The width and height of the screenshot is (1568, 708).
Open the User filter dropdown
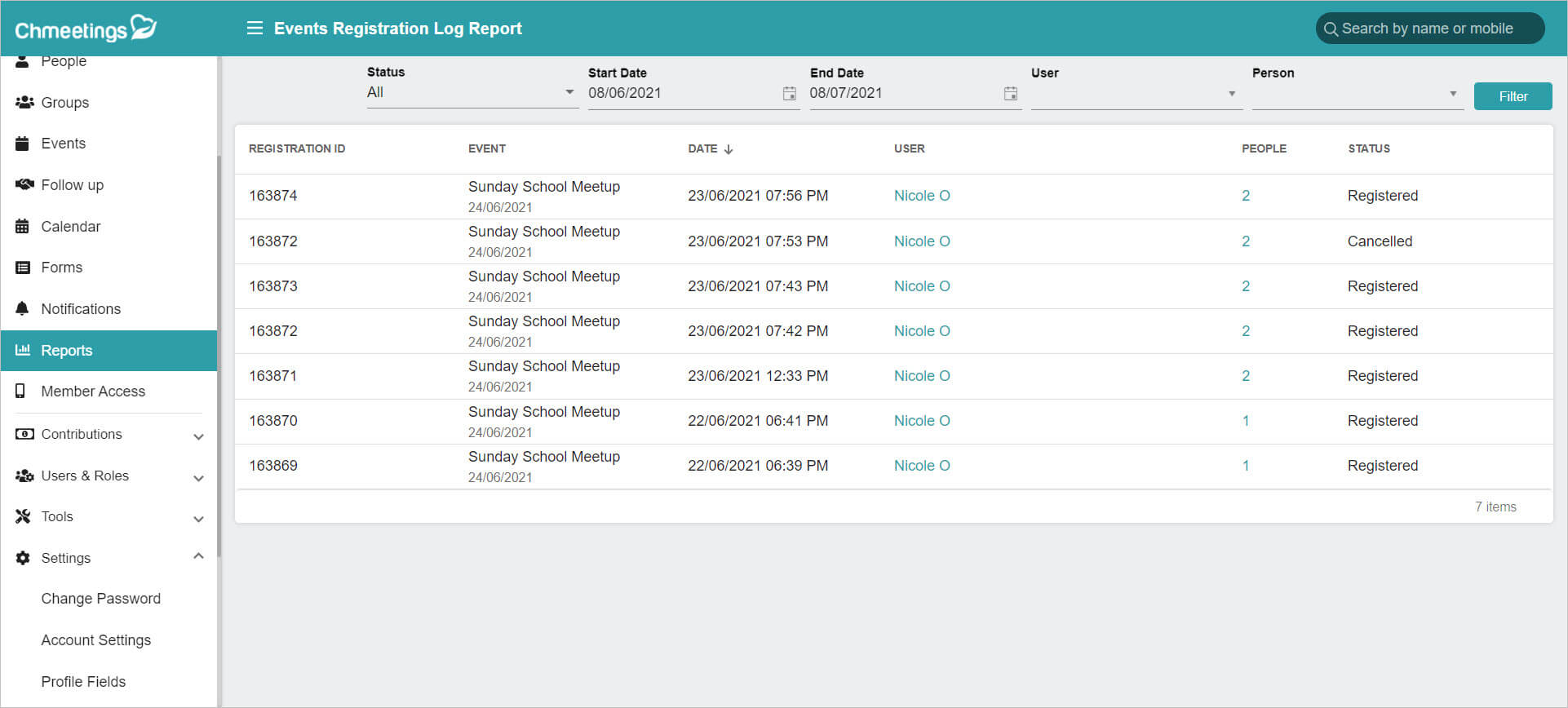tap(1136, 94)
